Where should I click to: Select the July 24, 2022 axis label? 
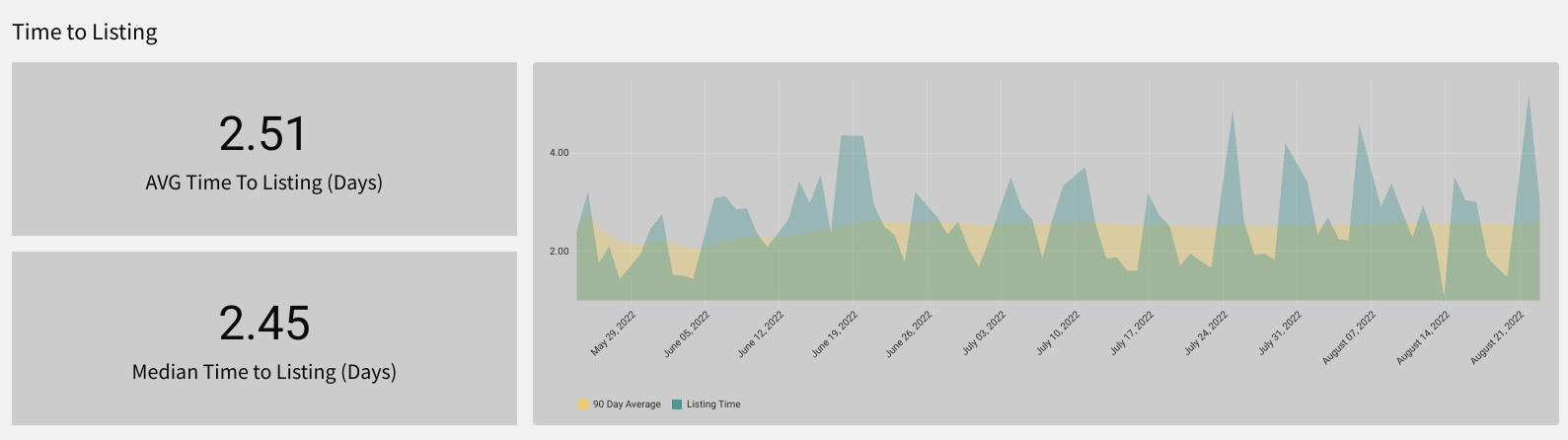pos(1206,333)
